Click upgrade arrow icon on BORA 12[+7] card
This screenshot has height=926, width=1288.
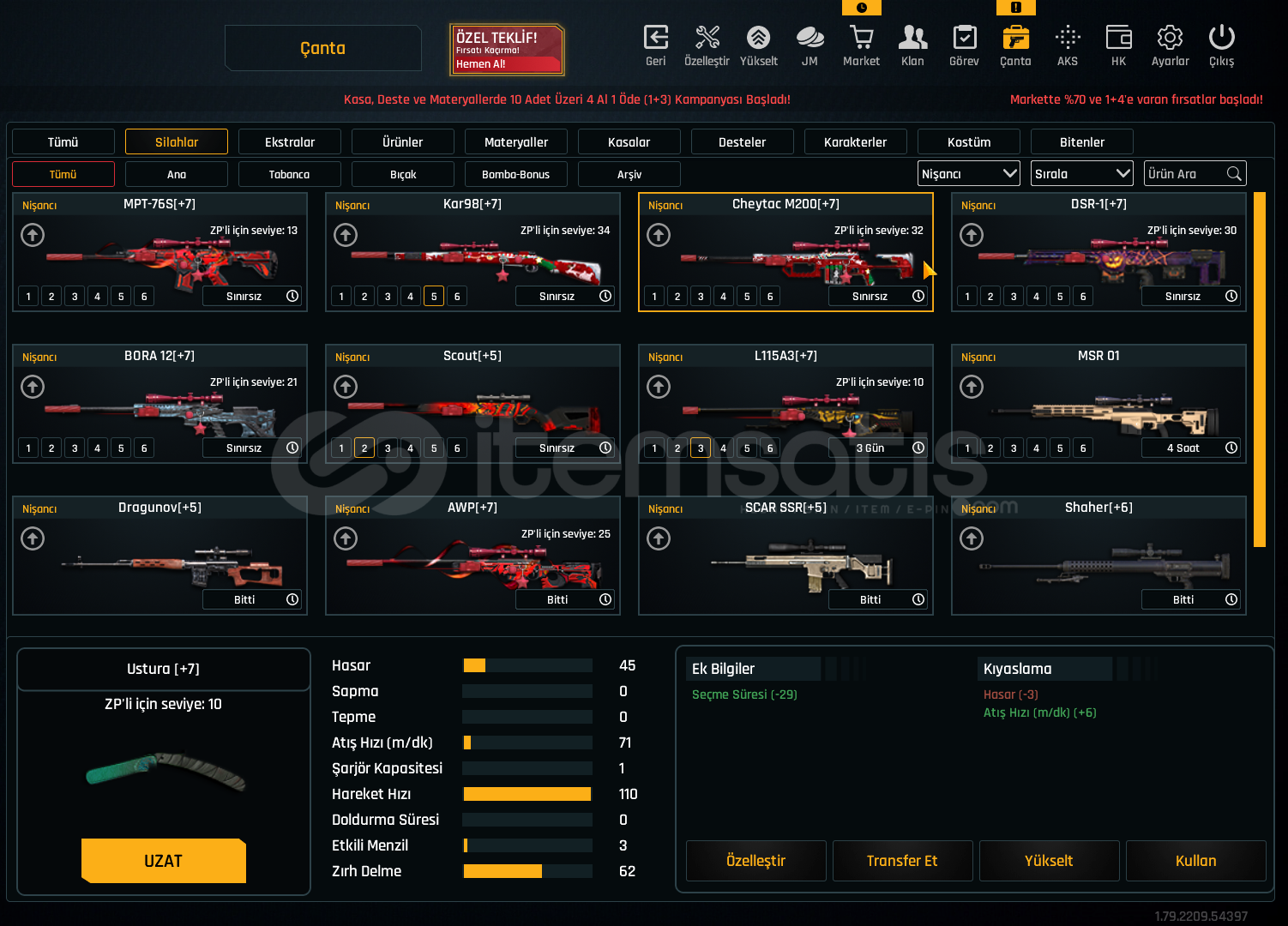point(33,387)
